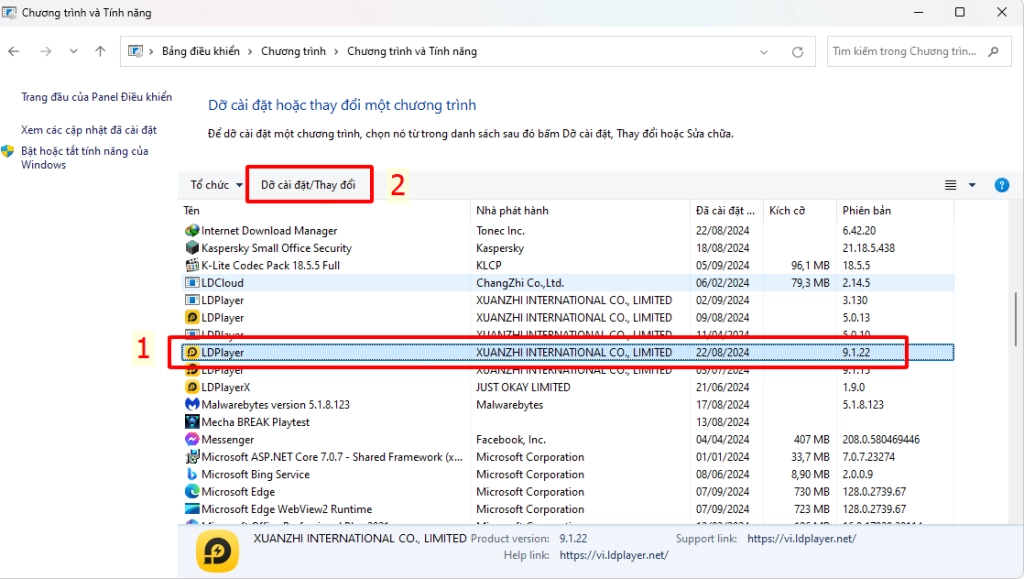The height and width of the screenshot is (579, 1024).
Task: Open the view options dropdown arrow
Action: click(972, 185)
